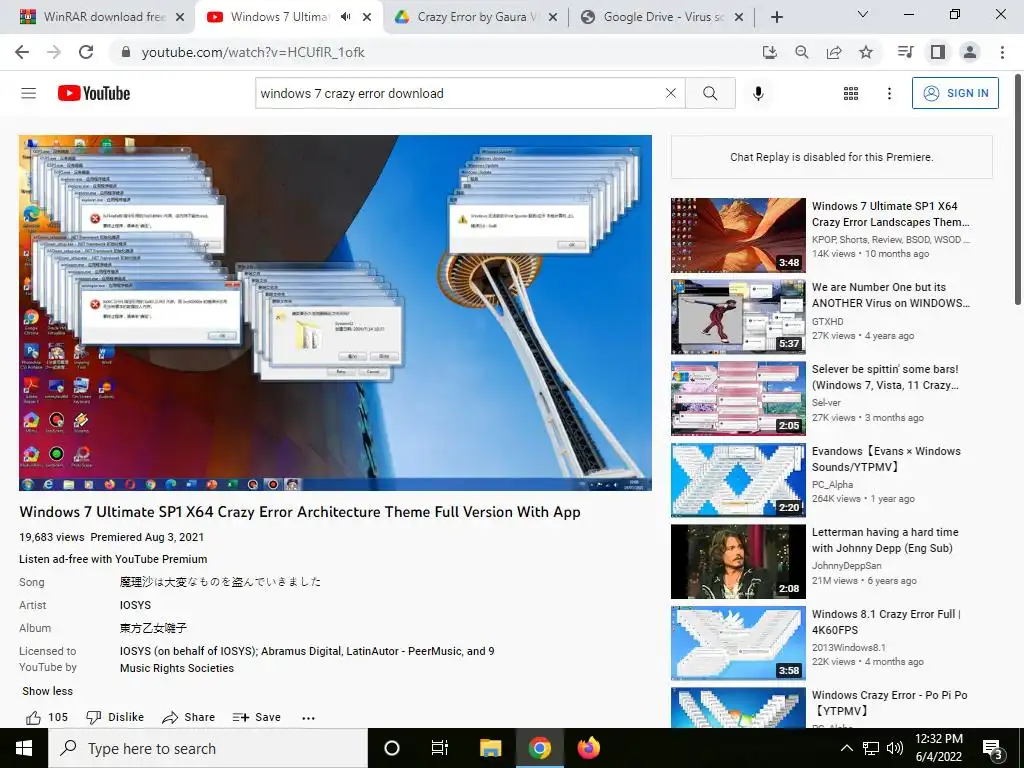Click the page vertical scrollbar
This screenshot has height=768, width=1024.
(x=1018, y=189)
